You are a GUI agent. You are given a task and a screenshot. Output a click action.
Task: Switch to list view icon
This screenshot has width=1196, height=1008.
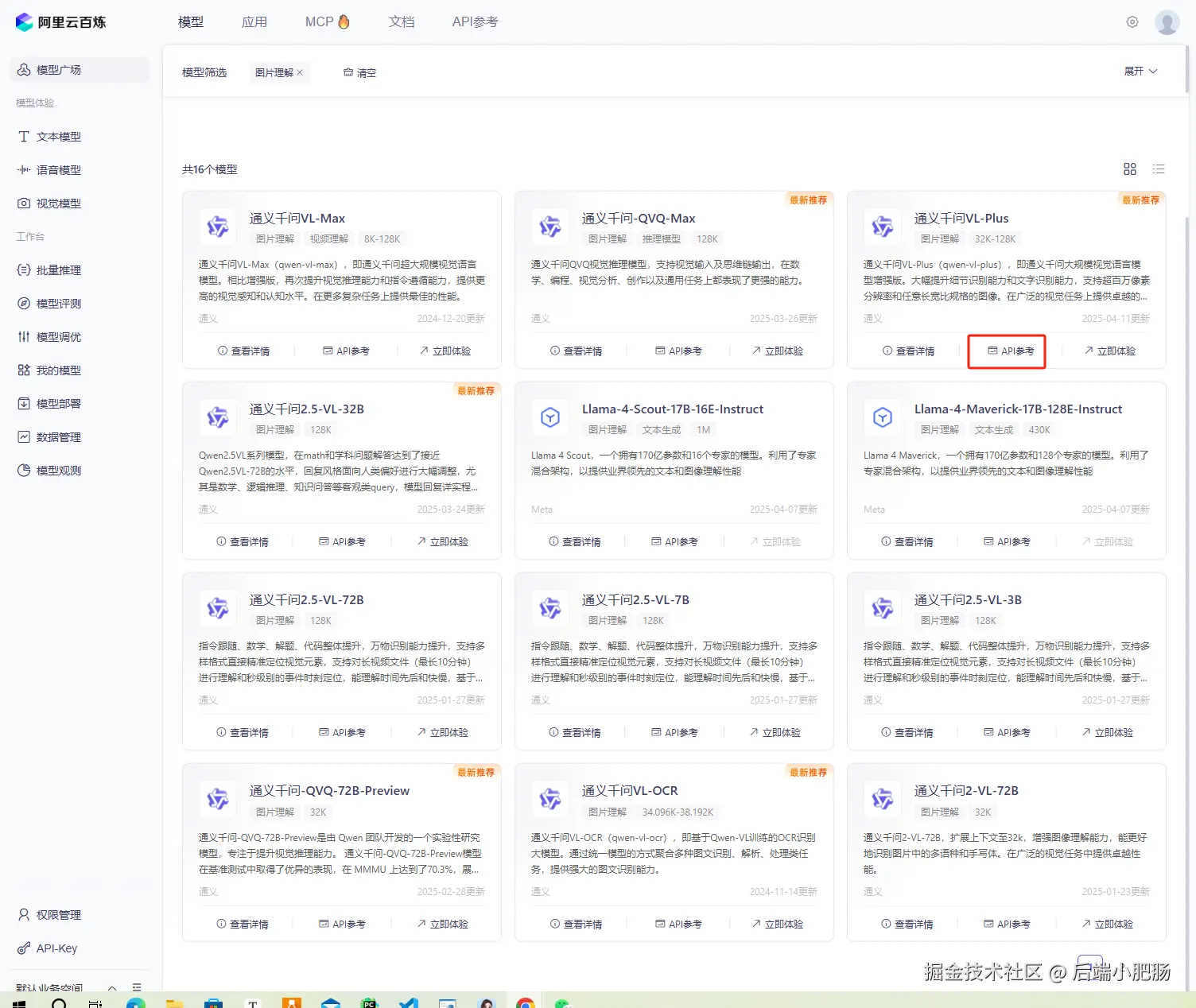pos(1159,169)
